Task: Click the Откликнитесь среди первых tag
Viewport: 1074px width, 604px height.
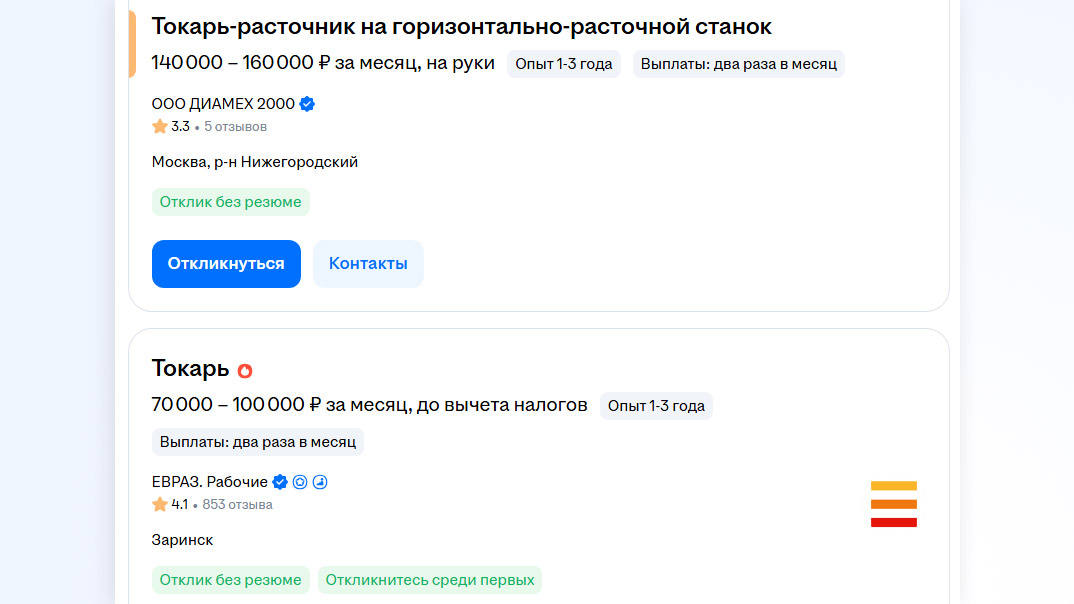Action: tap(430, 580)
